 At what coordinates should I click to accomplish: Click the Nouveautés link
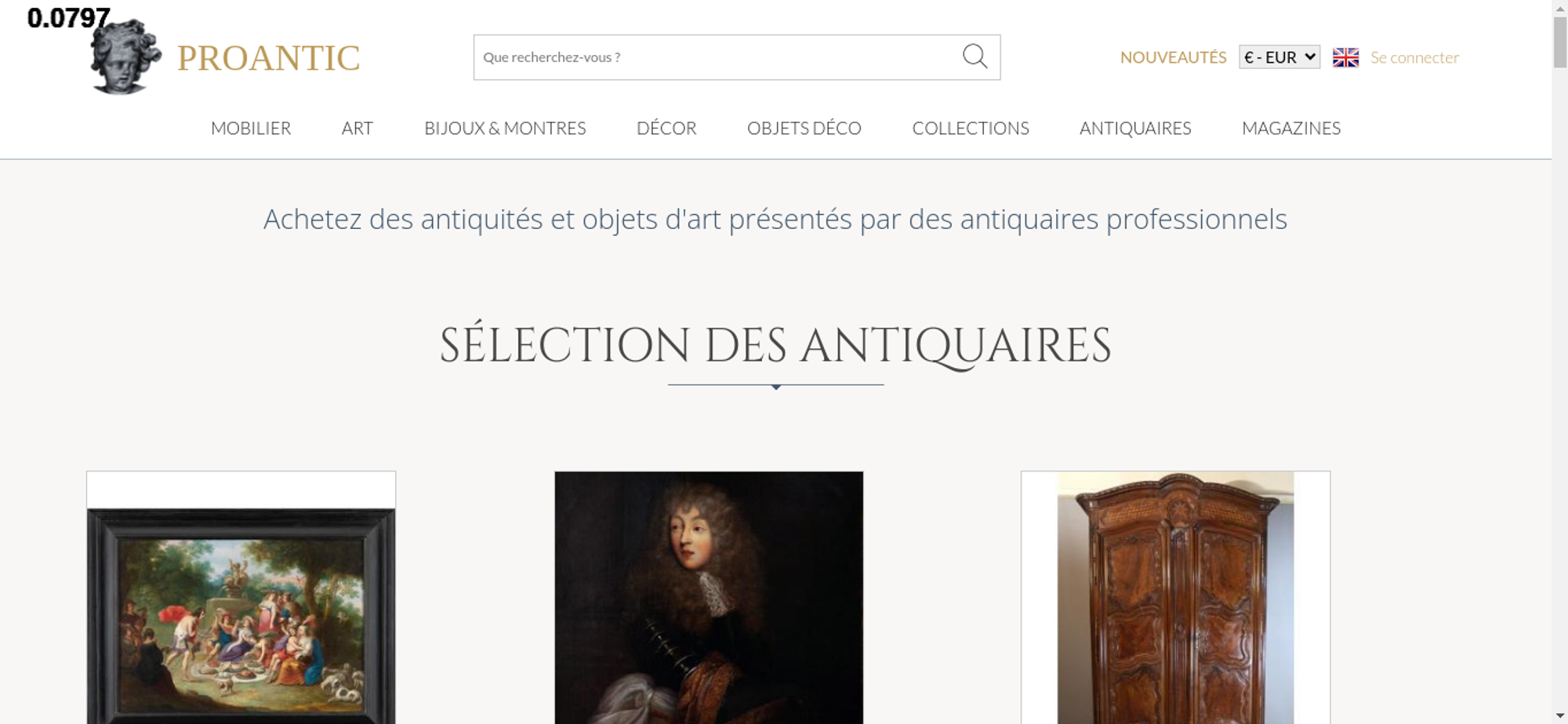(1173, 57)
